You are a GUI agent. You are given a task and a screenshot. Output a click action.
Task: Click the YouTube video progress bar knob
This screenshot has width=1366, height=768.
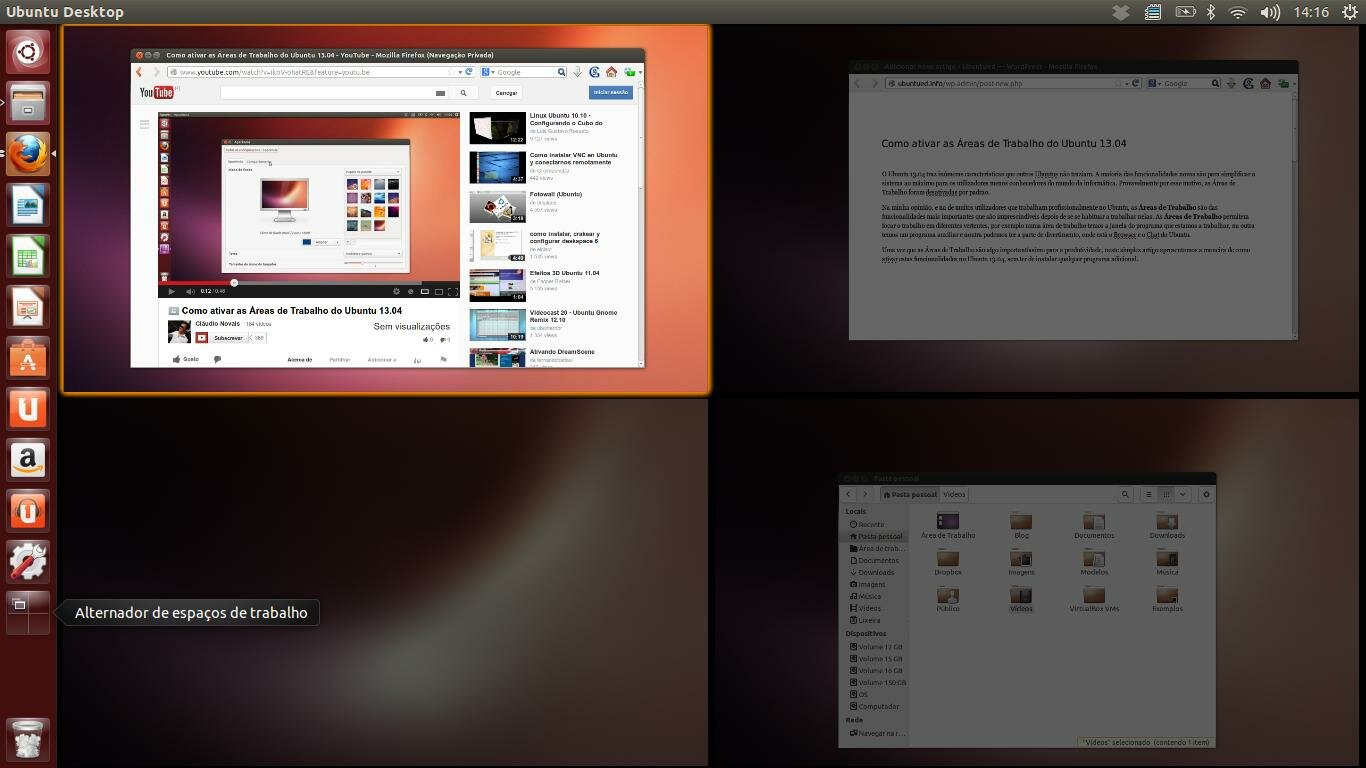(234, 283)
